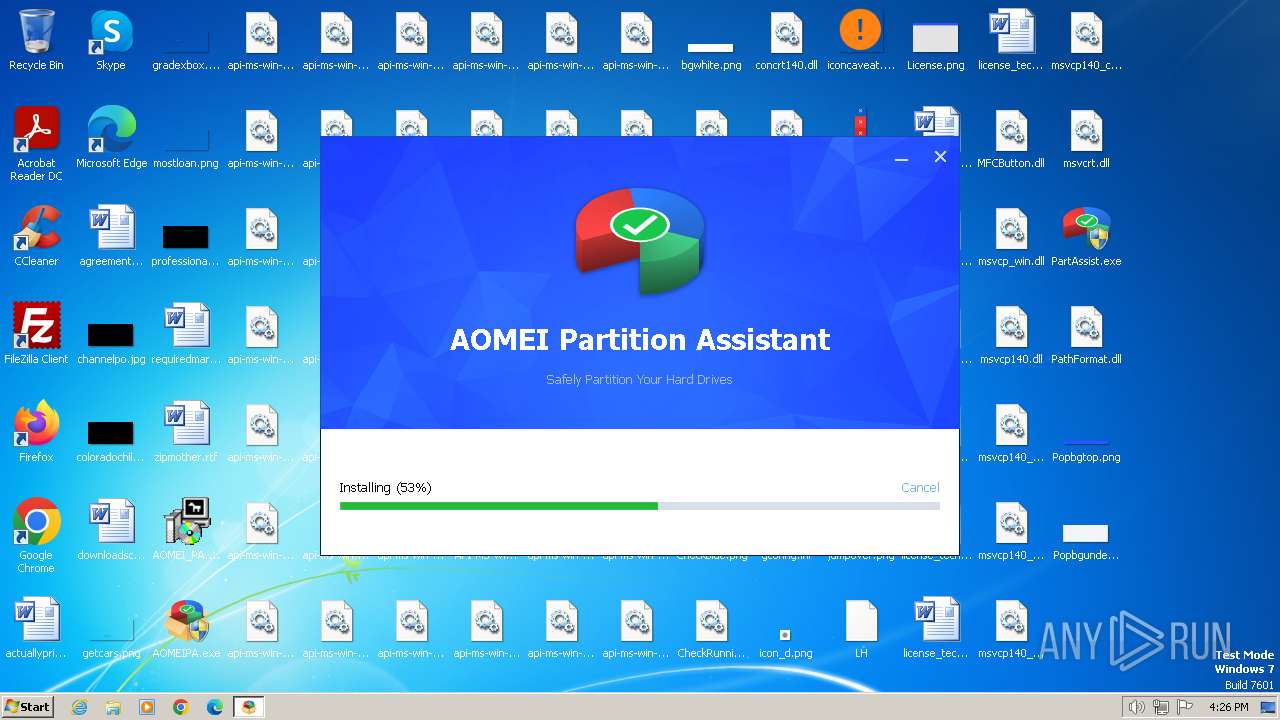The height and width of the screenshot is (720, 1280).
Task: Select the icon_d.png image thumbnail
Action: 786,640
